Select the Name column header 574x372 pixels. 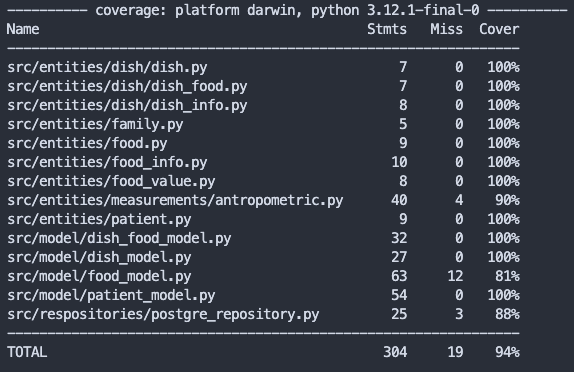click(23, 29)
